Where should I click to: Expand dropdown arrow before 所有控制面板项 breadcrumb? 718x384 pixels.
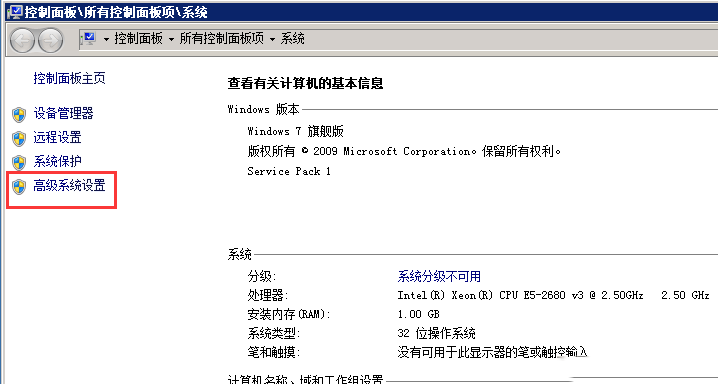coord(171,39)
